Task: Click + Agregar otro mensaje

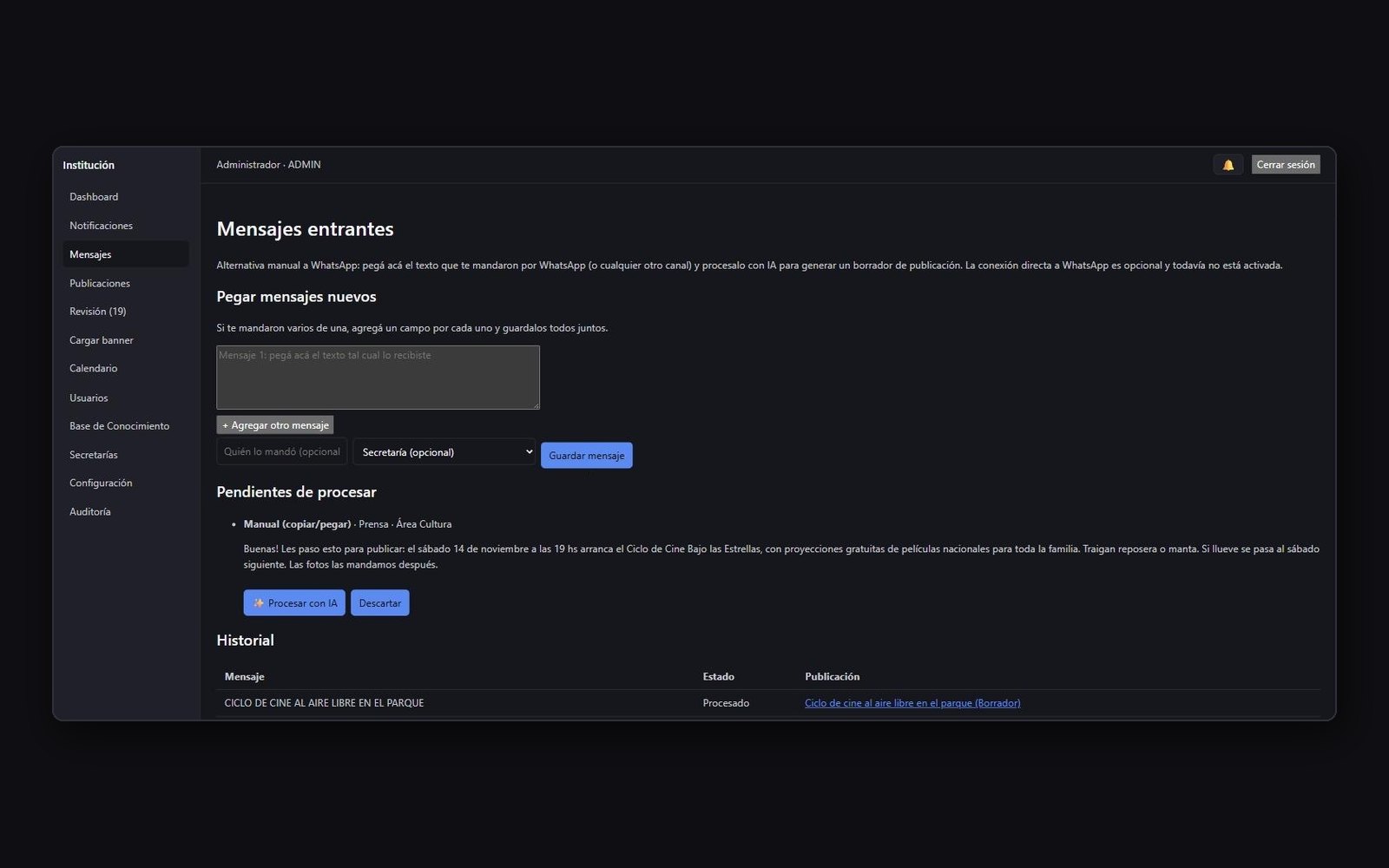Action: point(275,425)
